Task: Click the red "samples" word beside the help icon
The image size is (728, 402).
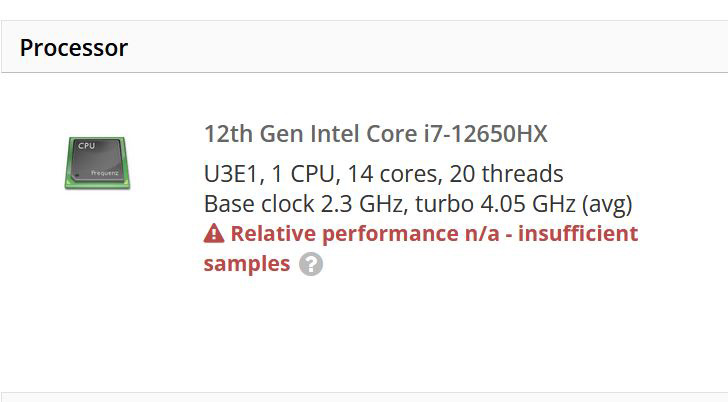Action: (x=247, y=264)
